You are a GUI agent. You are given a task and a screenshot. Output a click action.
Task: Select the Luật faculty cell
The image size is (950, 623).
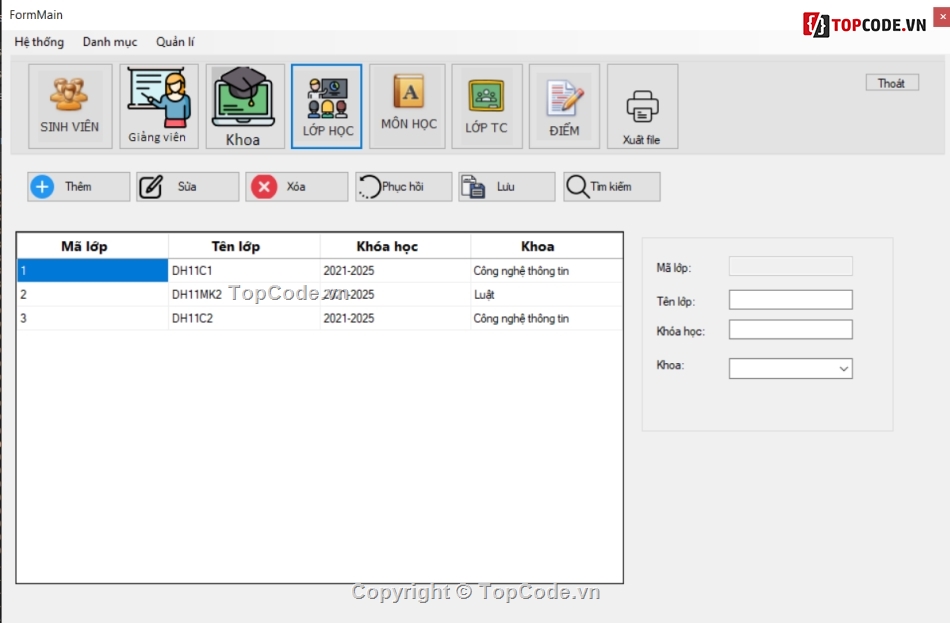pos(546,295)
